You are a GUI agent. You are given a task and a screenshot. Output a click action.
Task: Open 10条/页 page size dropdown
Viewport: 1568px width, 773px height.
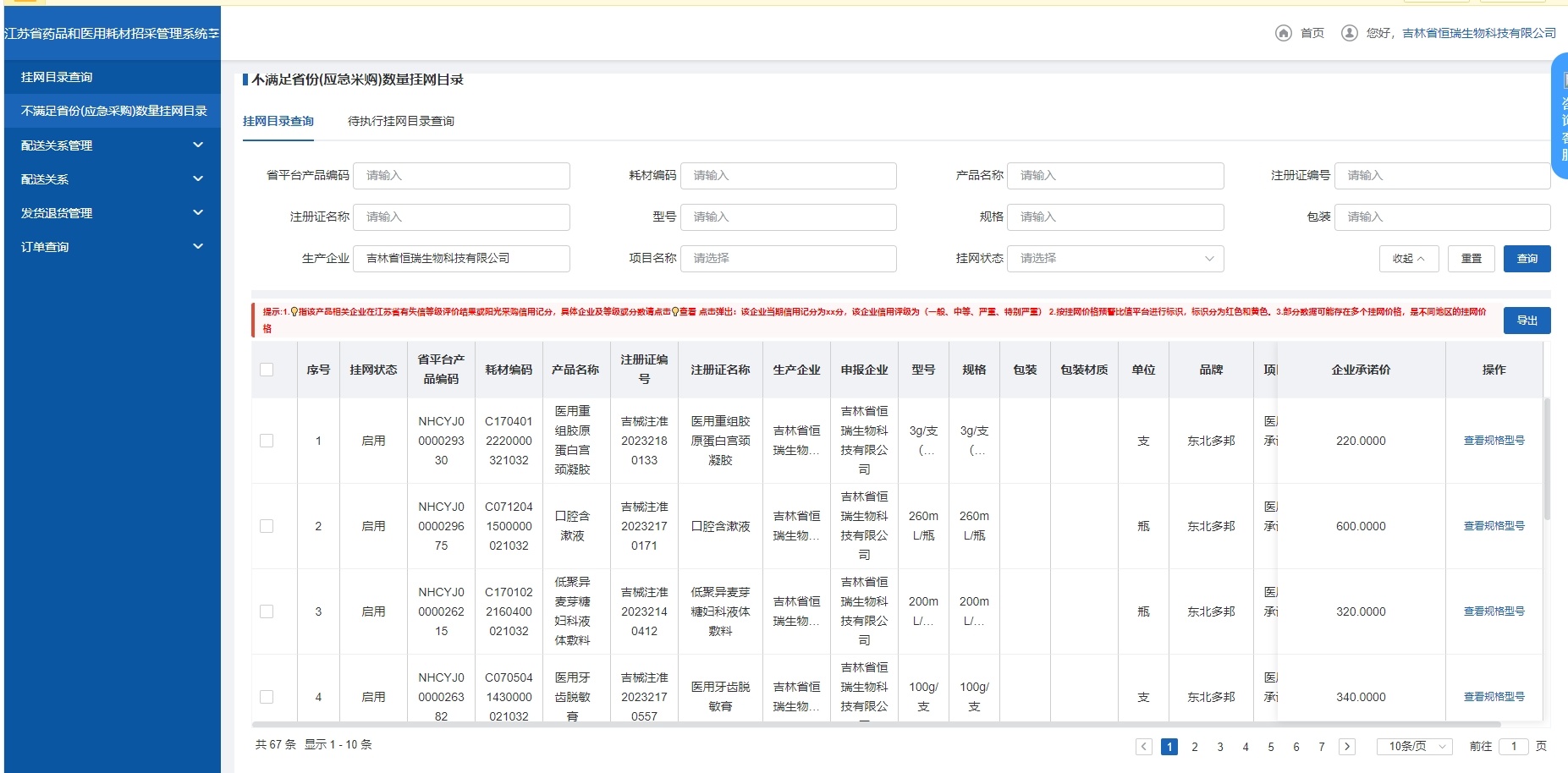(x=1414, y=747)
